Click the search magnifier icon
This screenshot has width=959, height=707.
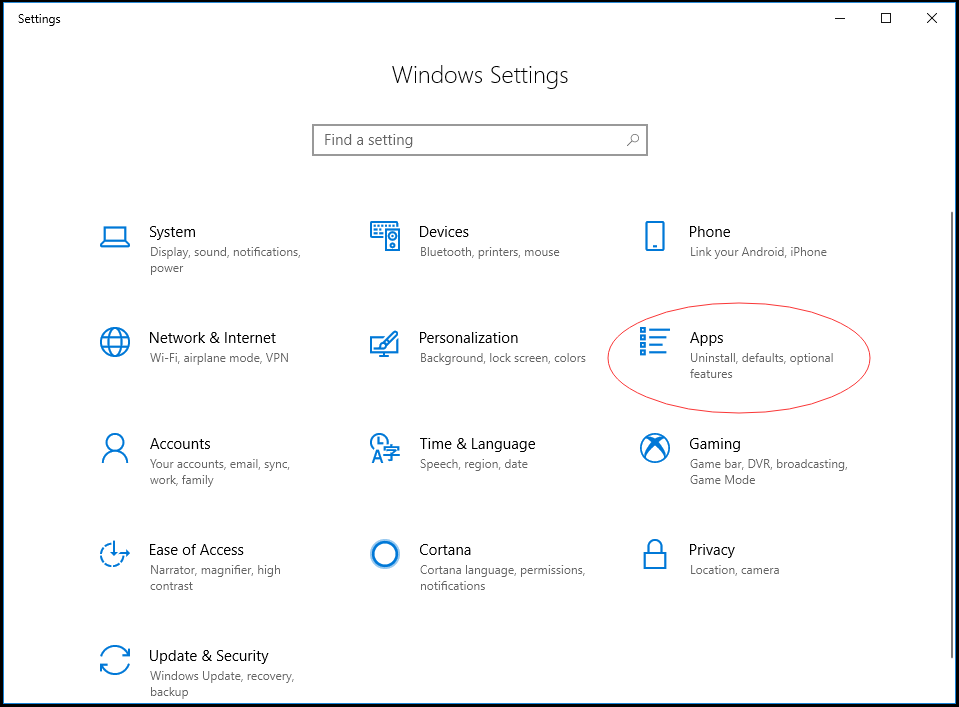pyautogui.click(x=633, y=140)
